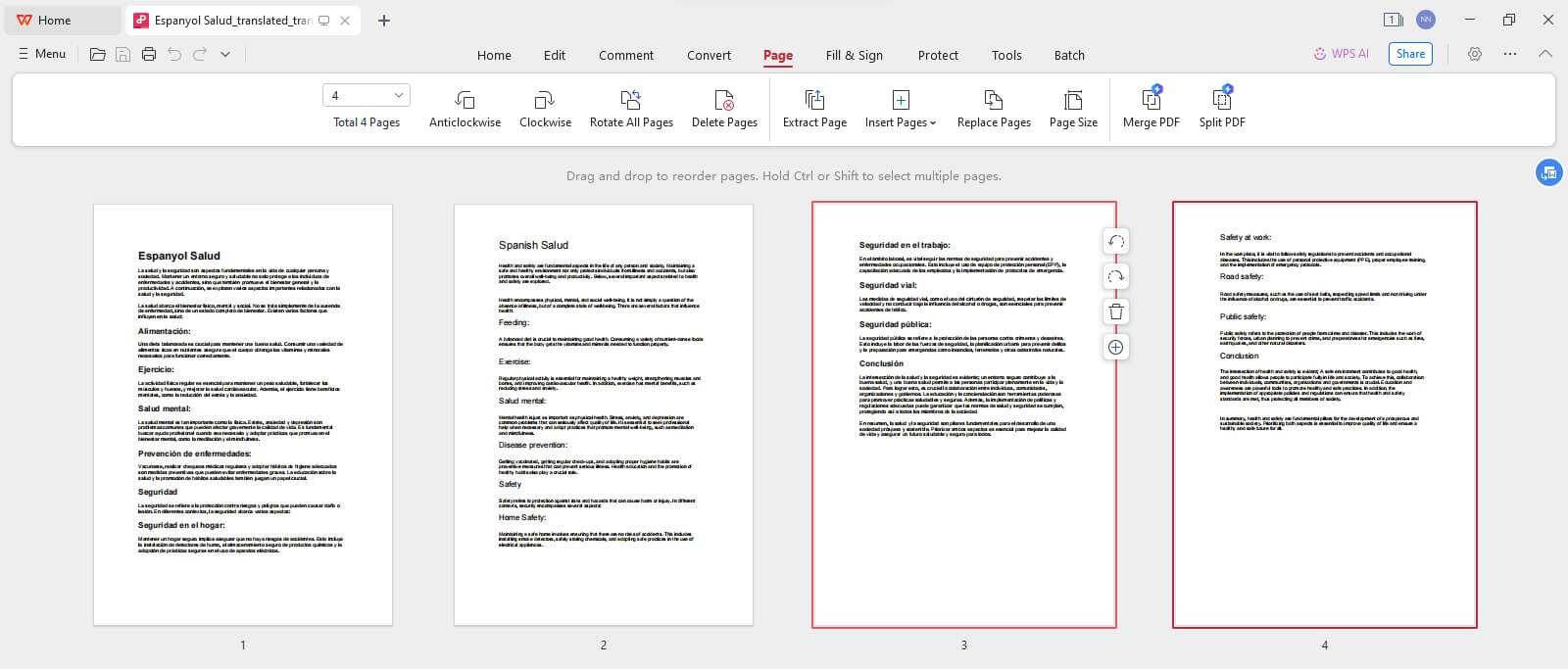Screen dimensions: 1568x669
Task: Switch to the Protect tab
Action: 938,55
